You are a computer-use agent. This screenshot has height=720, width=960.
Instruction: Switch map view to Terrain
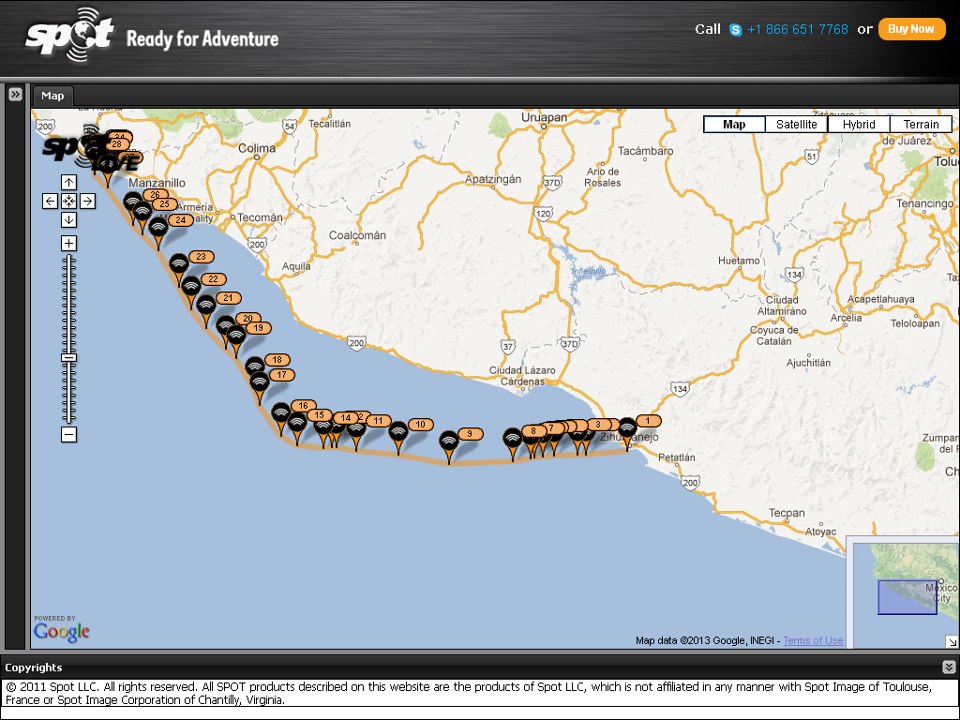[920, 125]
